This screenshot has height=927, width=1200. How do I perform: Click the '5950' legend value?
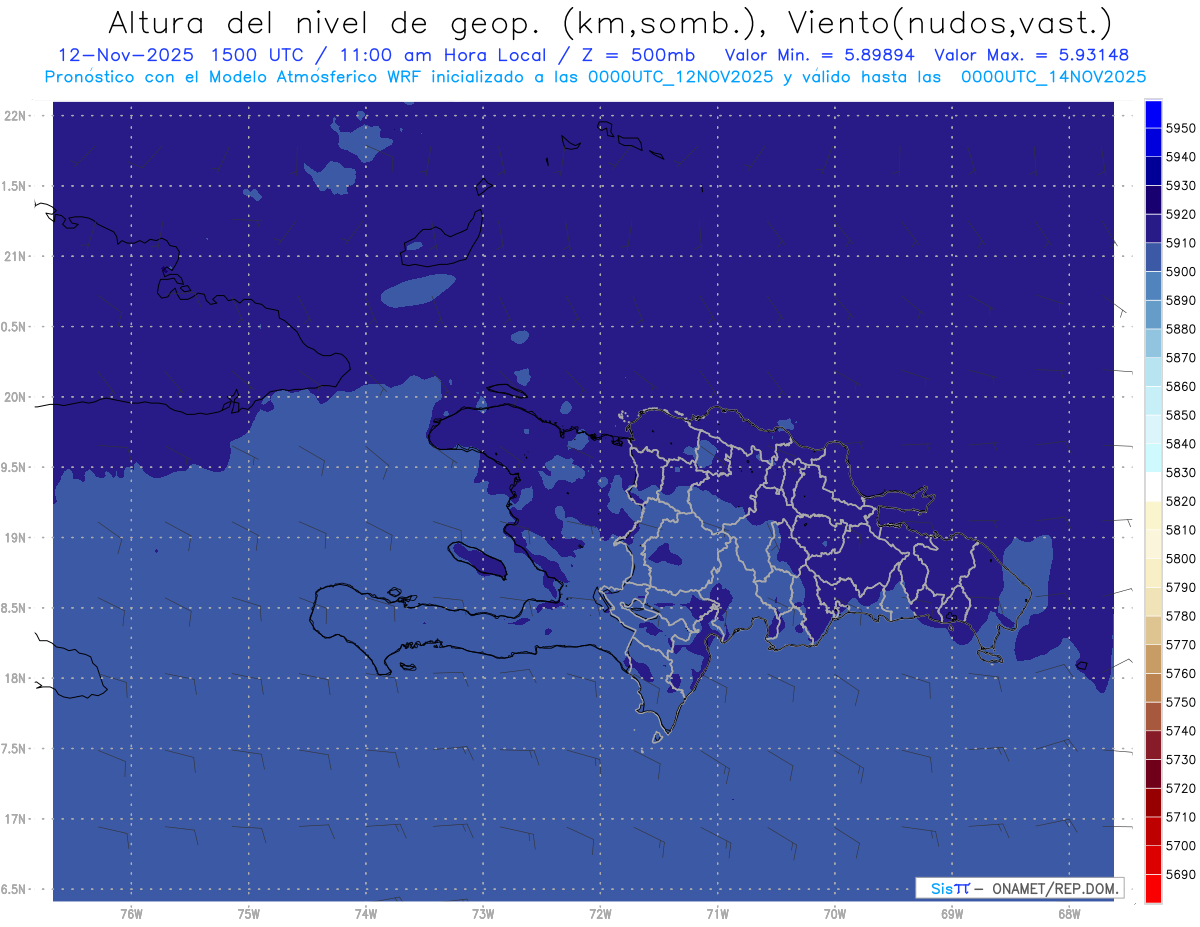tap(1181, 128)
